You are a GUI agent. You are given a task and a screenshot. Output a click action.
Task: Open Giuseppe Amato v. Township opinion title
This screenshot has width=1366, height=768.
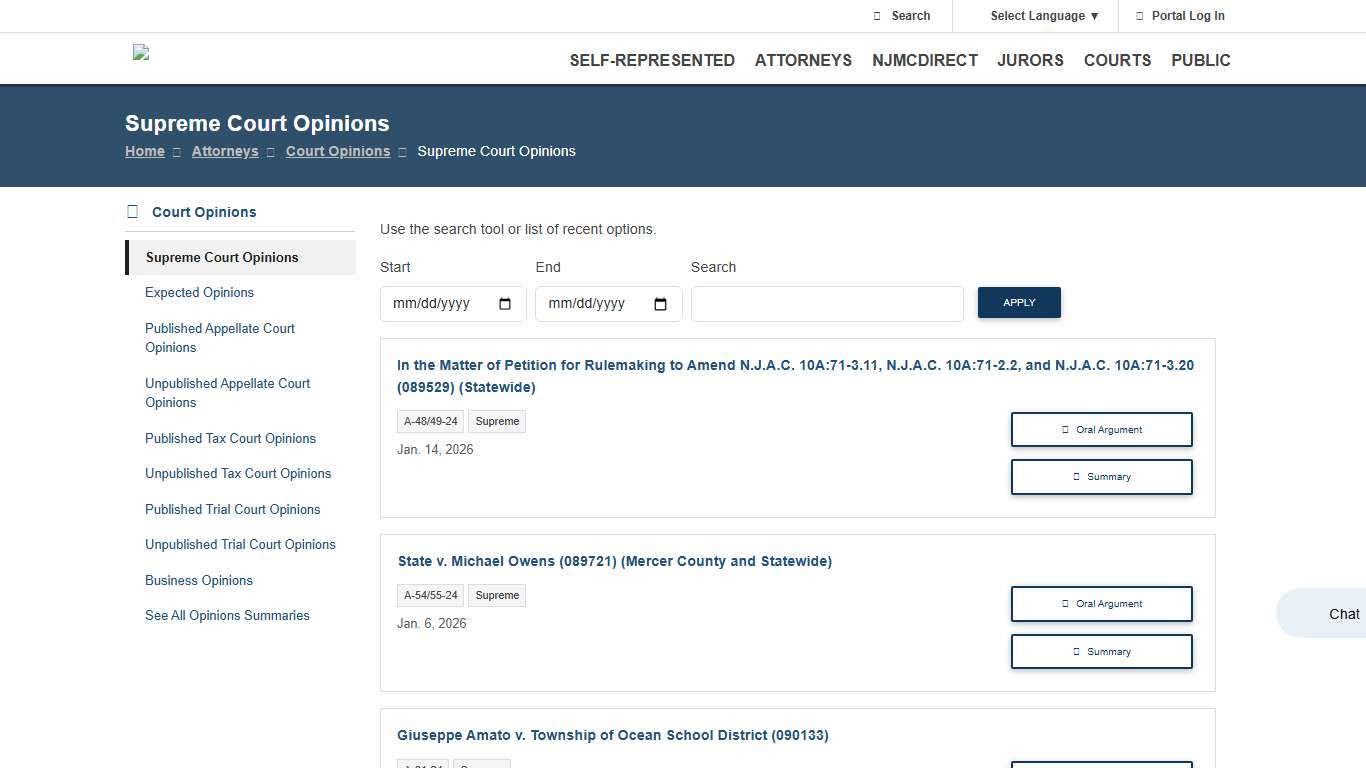coord(612,735)
